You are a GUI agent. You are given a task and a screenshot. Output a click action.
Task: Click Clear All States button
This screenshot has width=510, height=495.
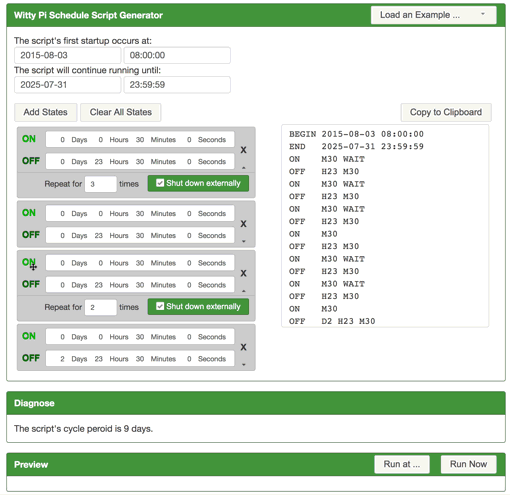coord(121,112)
